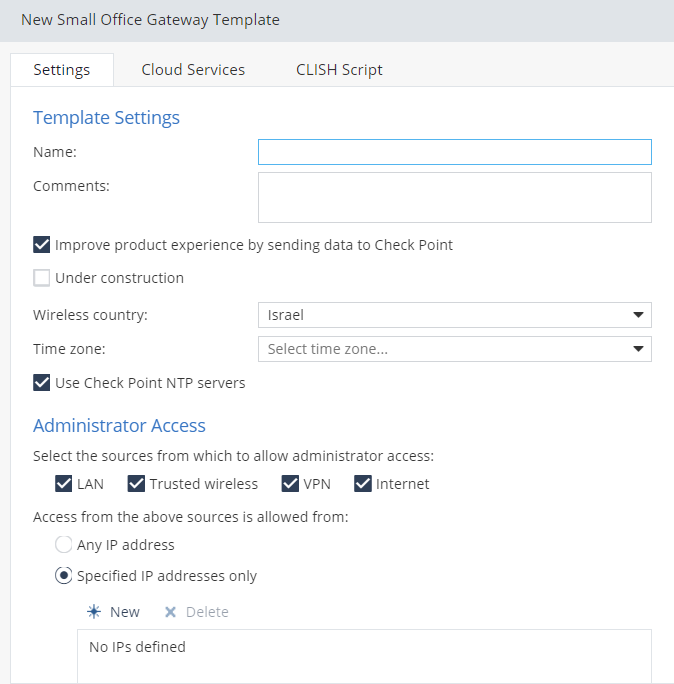Toggle Use Check Point NTP servers
The width and height of the screenshot is (674, 684).
pyautogui.click(x=41, y=383)
